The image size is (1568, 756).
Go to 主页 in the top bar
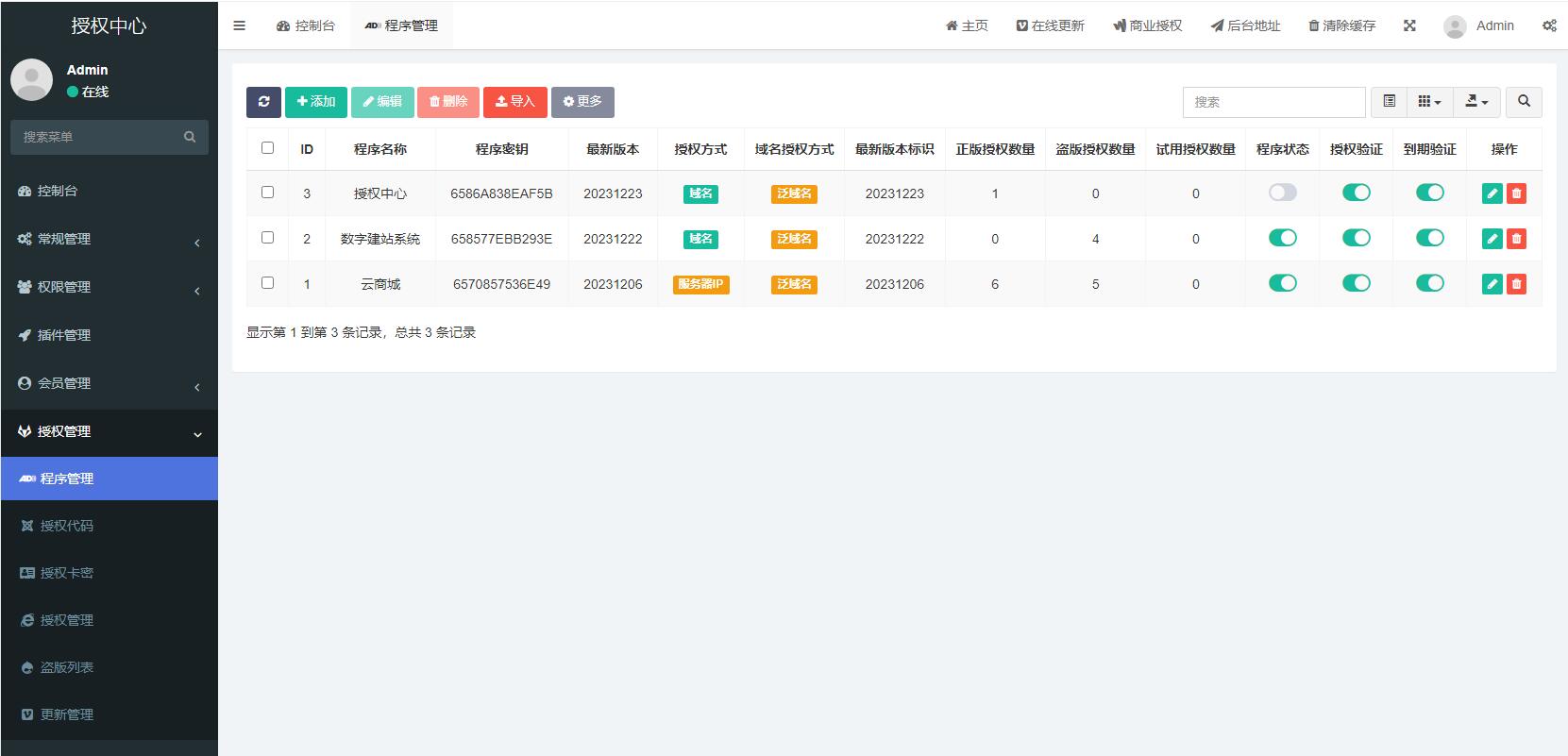coord(967,25)
